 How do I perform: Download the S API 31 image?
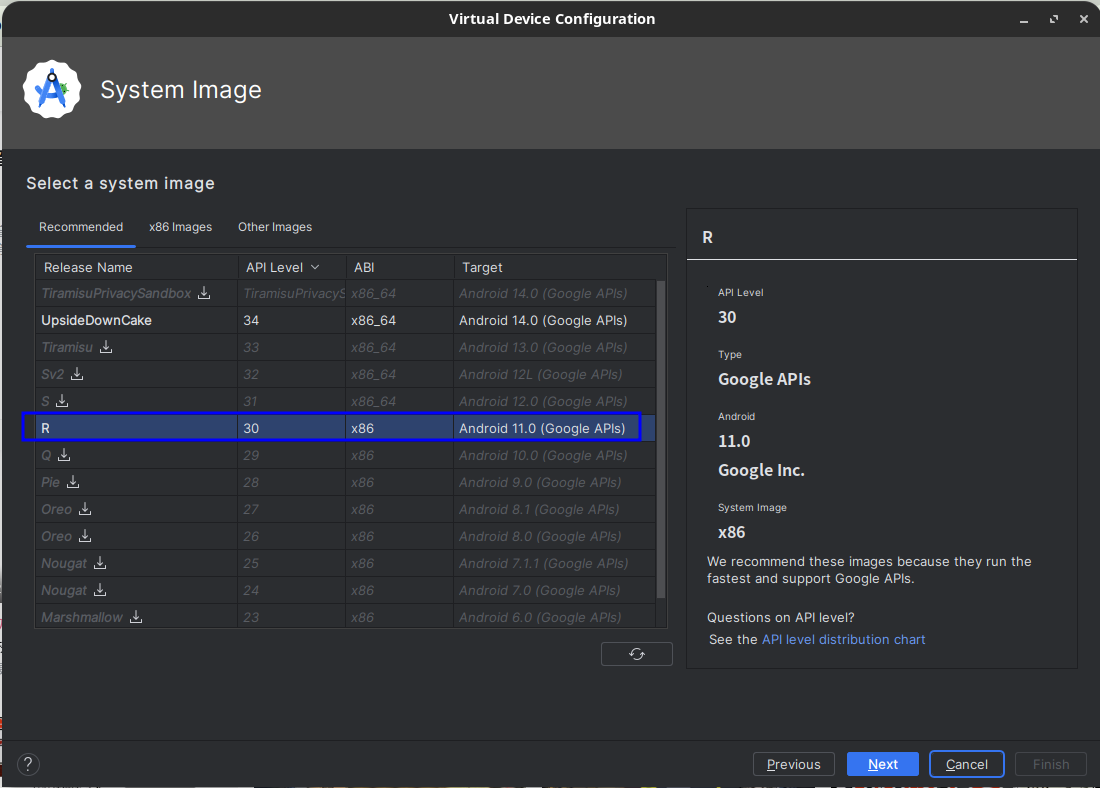62,401
